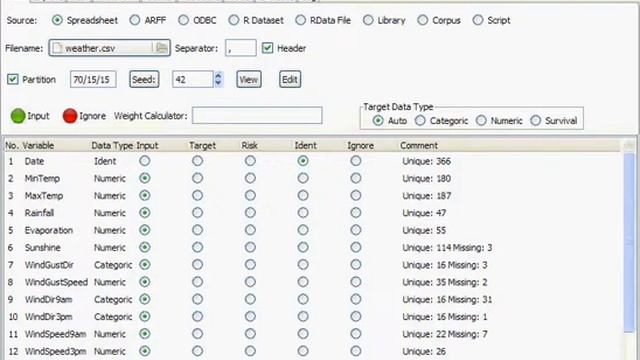This screenshot has height=360, width=640.
Task: Select the WindDir9am variable name
Action: pyautogui.click(x=49, y=300)
